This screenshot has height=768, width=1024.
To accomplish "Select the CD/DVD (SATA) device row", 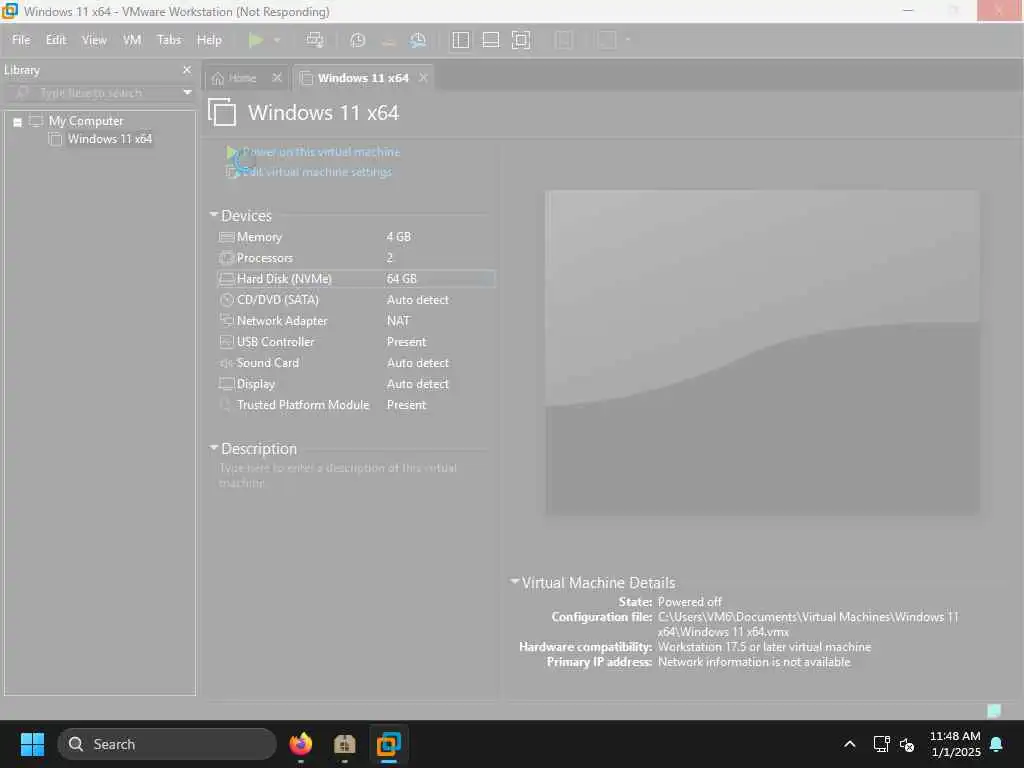I will pyautogui.click(x=356, y=300).
